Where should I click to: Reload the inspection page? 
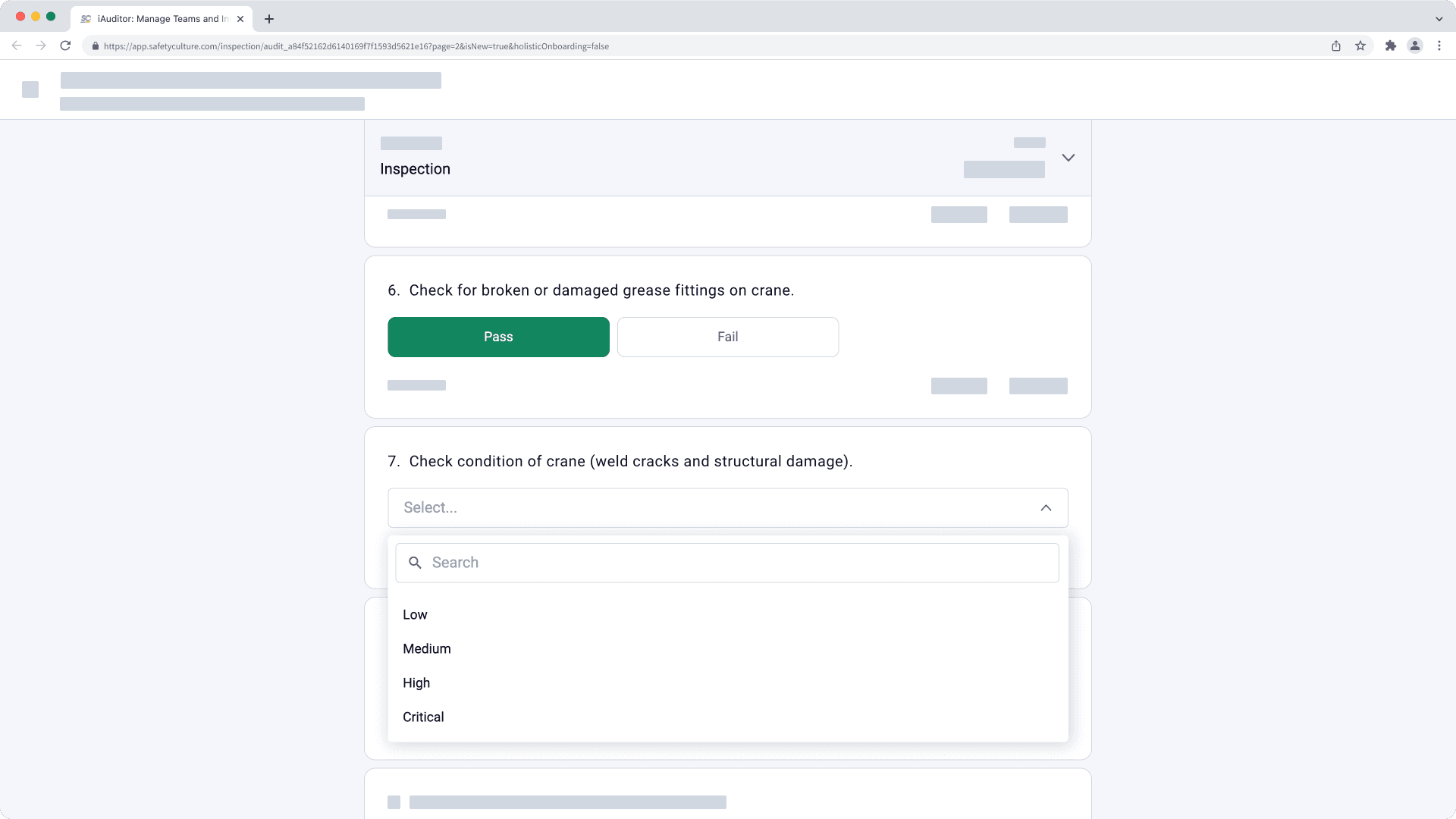66,45
